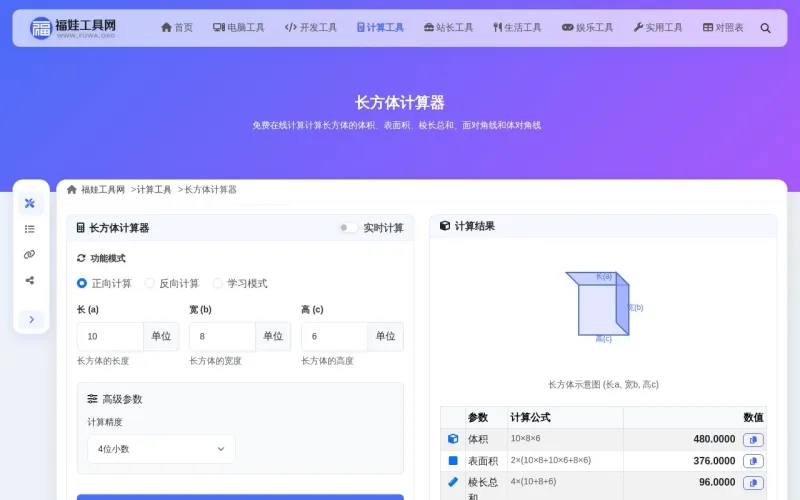800x500 pixels.
Task: Open the 生活工具 menu
Action: pos(517,28)
